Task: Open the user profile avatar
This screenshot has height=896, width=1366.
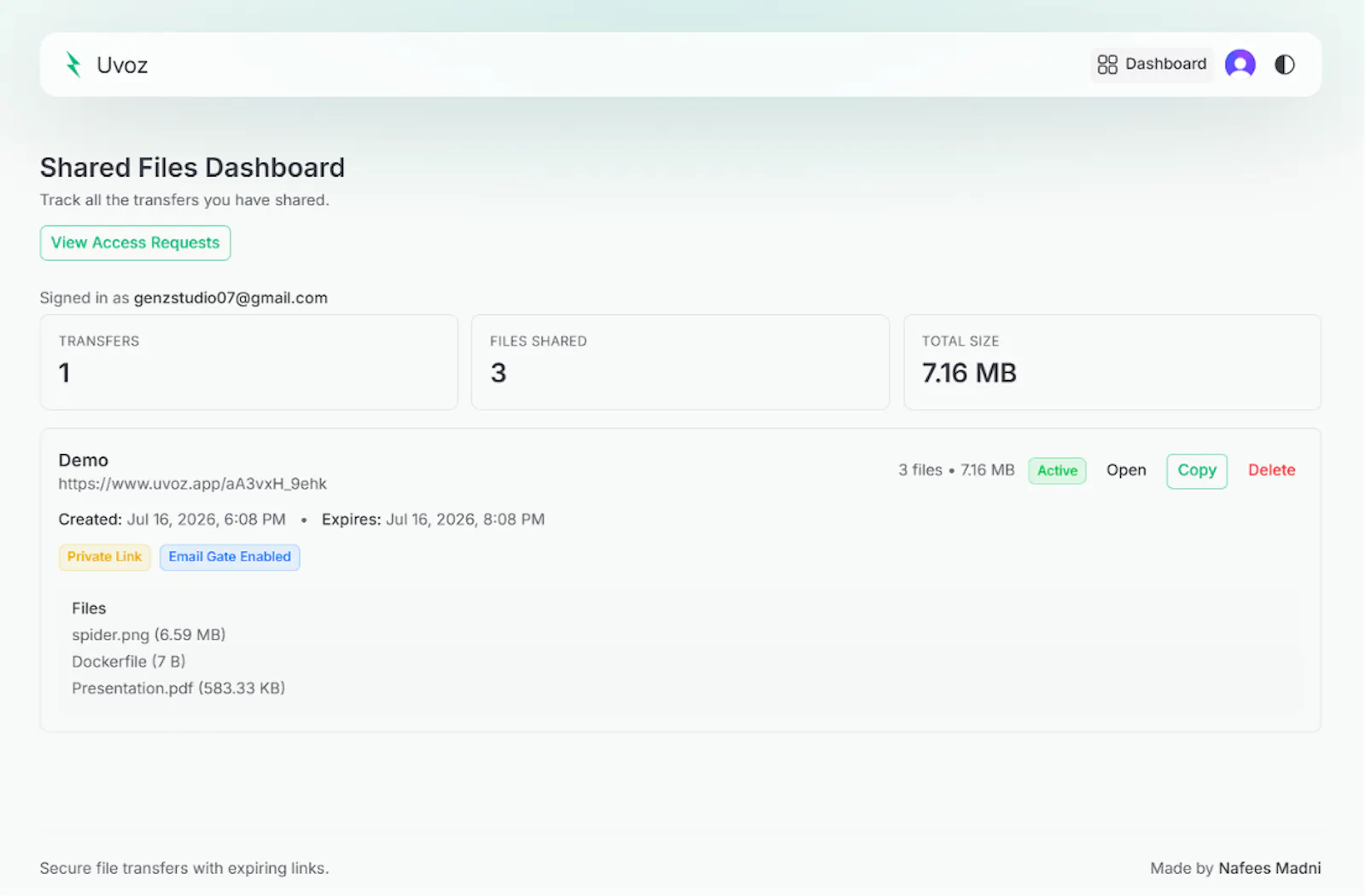Action: tap(1240, 64)
